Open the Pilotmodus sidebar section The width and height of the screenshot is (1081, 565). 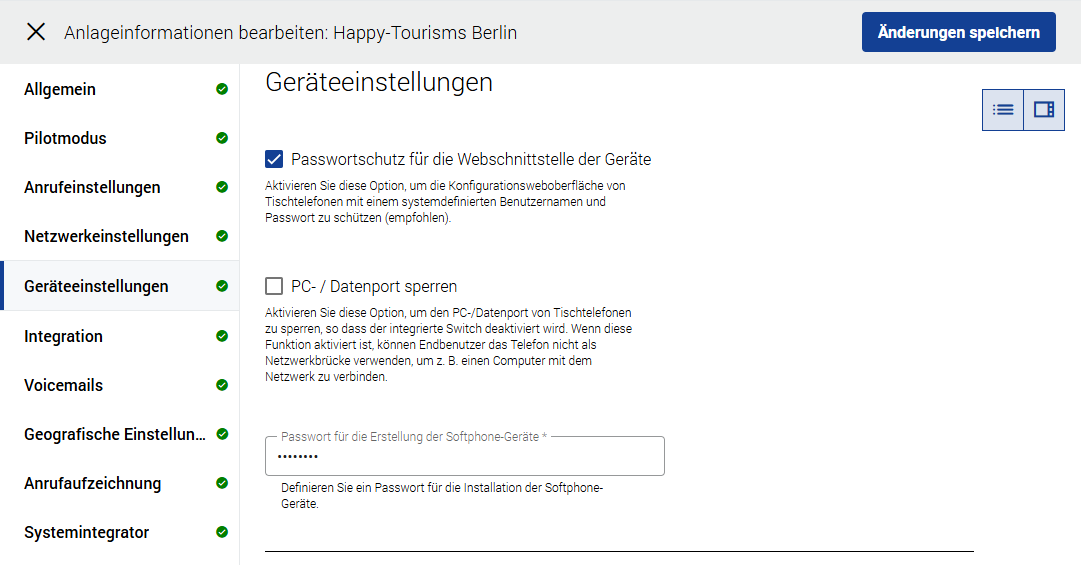click(x=65, y=138)
